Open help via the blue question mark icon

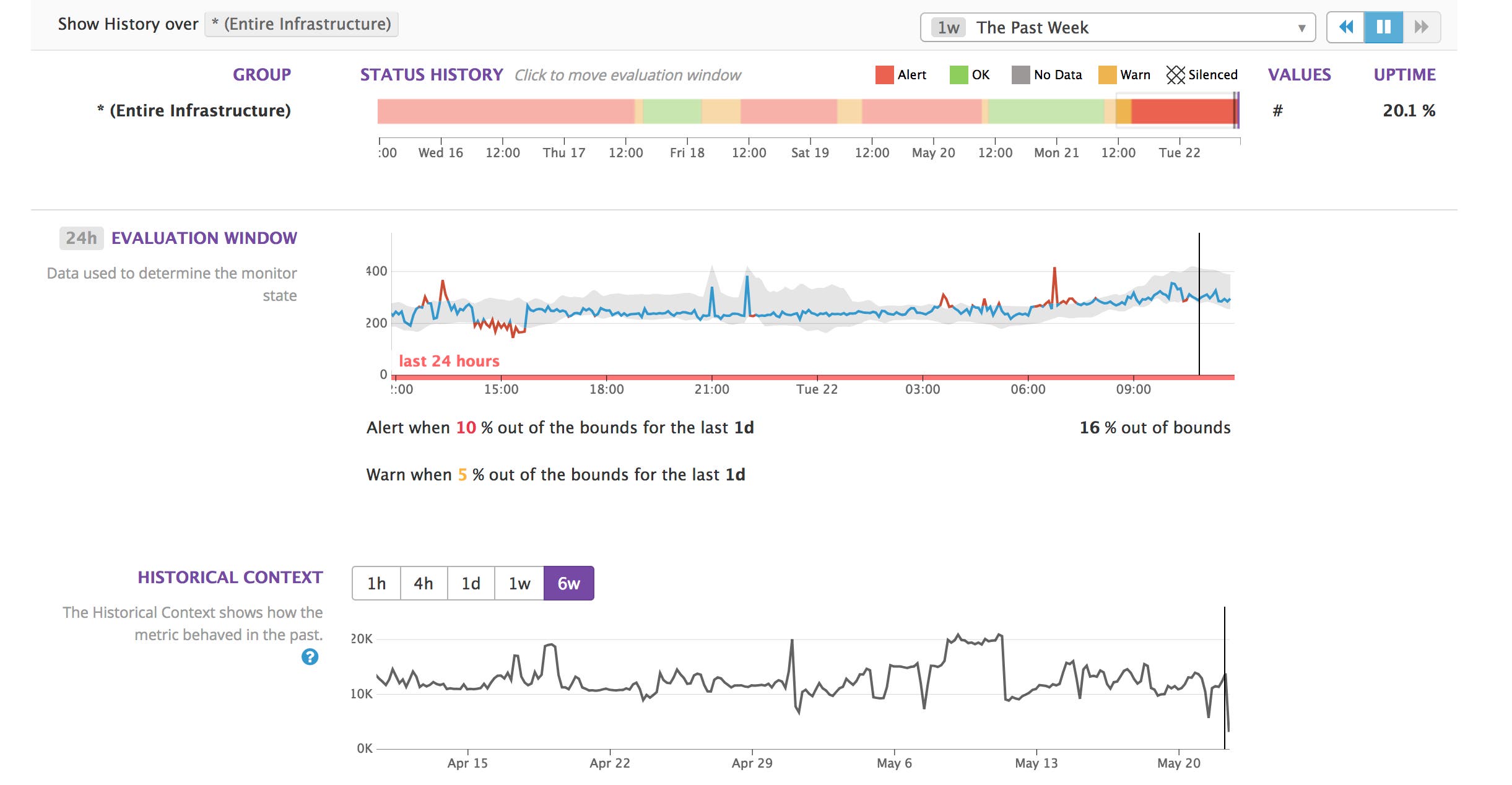[311, 657]
